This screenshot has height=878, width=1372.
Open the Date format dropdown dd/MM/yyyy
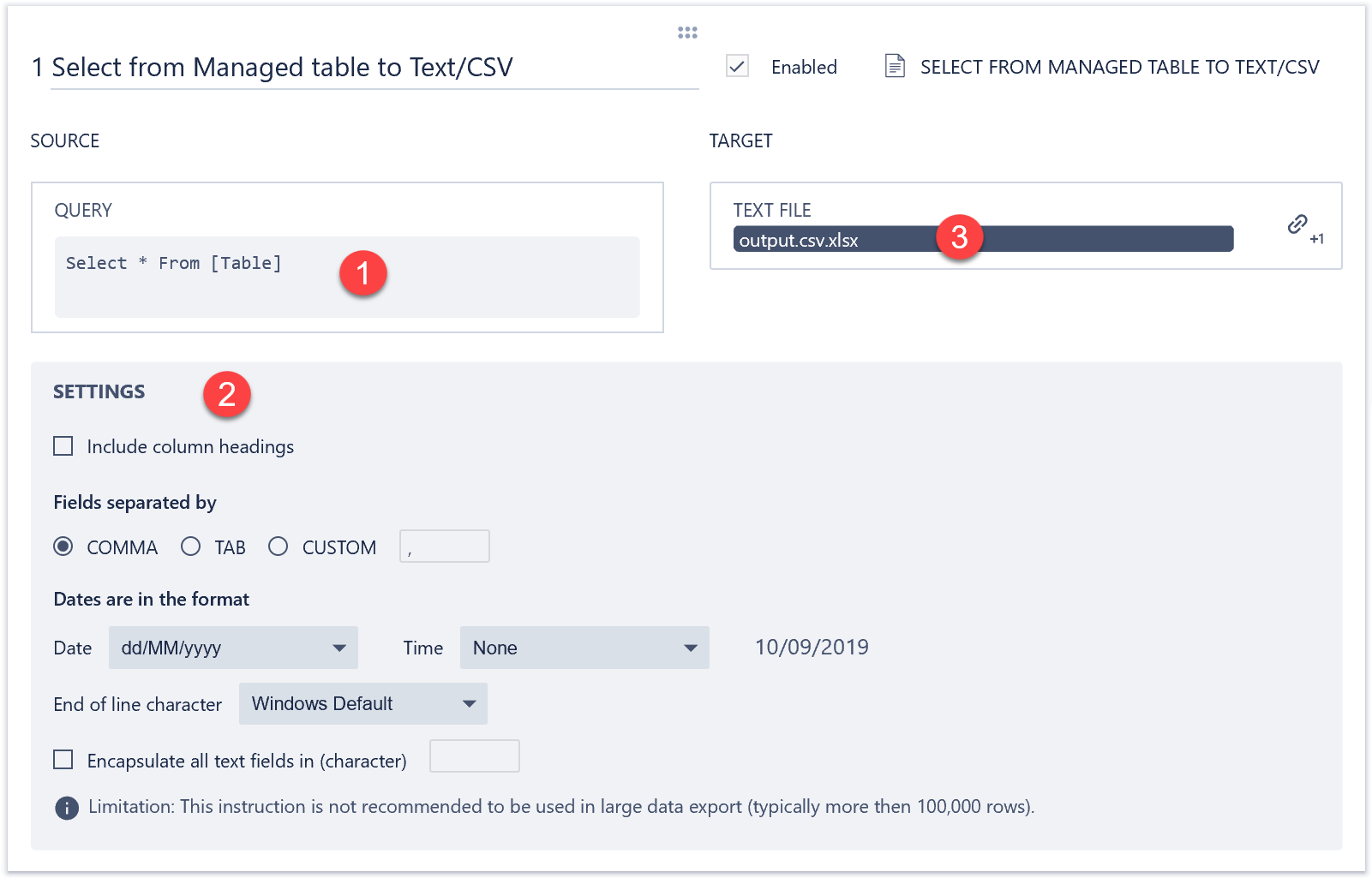coord(232,648)
